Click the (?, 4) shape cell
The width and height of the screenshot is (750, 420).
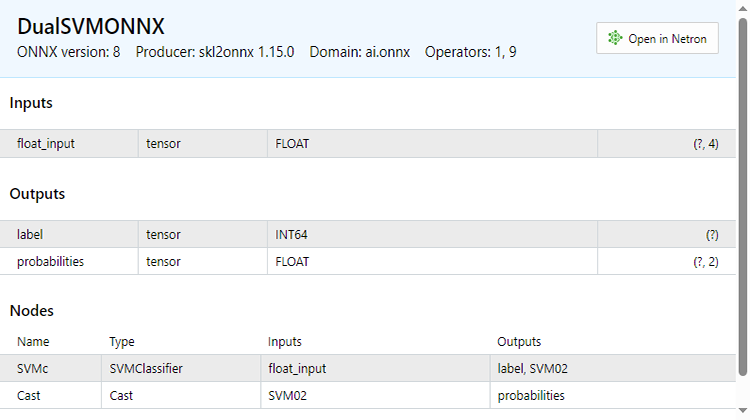[x=667, y=144]
